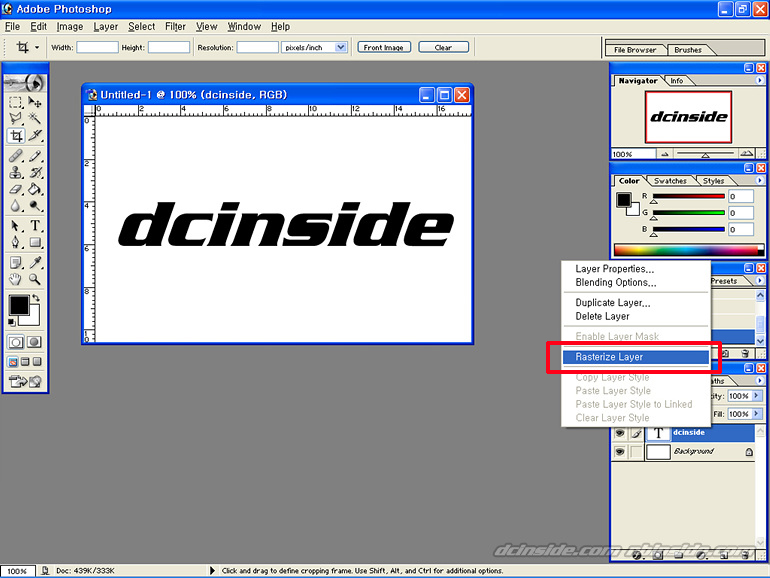The image size is (770, 578).
Task: Select the Dodge tool
Action: pyautogui.click(x=34, y=206)
